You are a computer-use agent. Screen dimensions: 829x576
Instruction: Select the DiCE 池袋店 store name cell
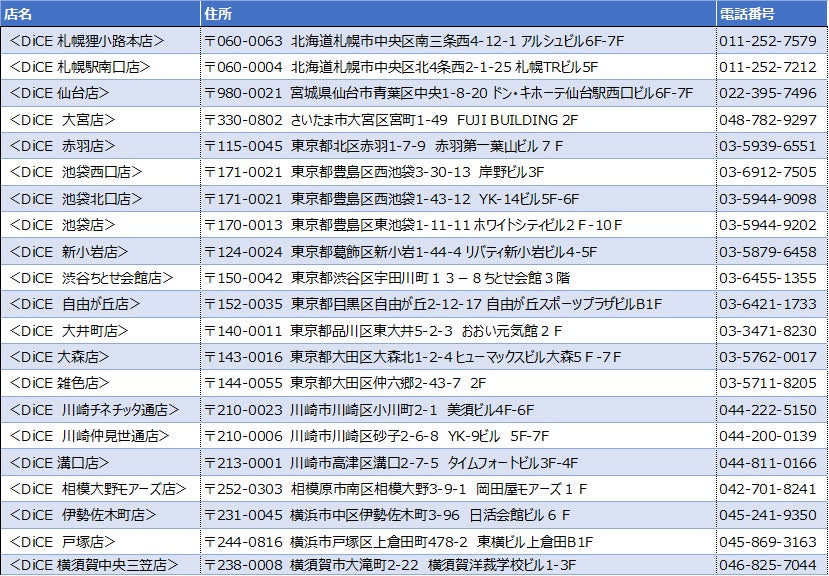(100, 225)
